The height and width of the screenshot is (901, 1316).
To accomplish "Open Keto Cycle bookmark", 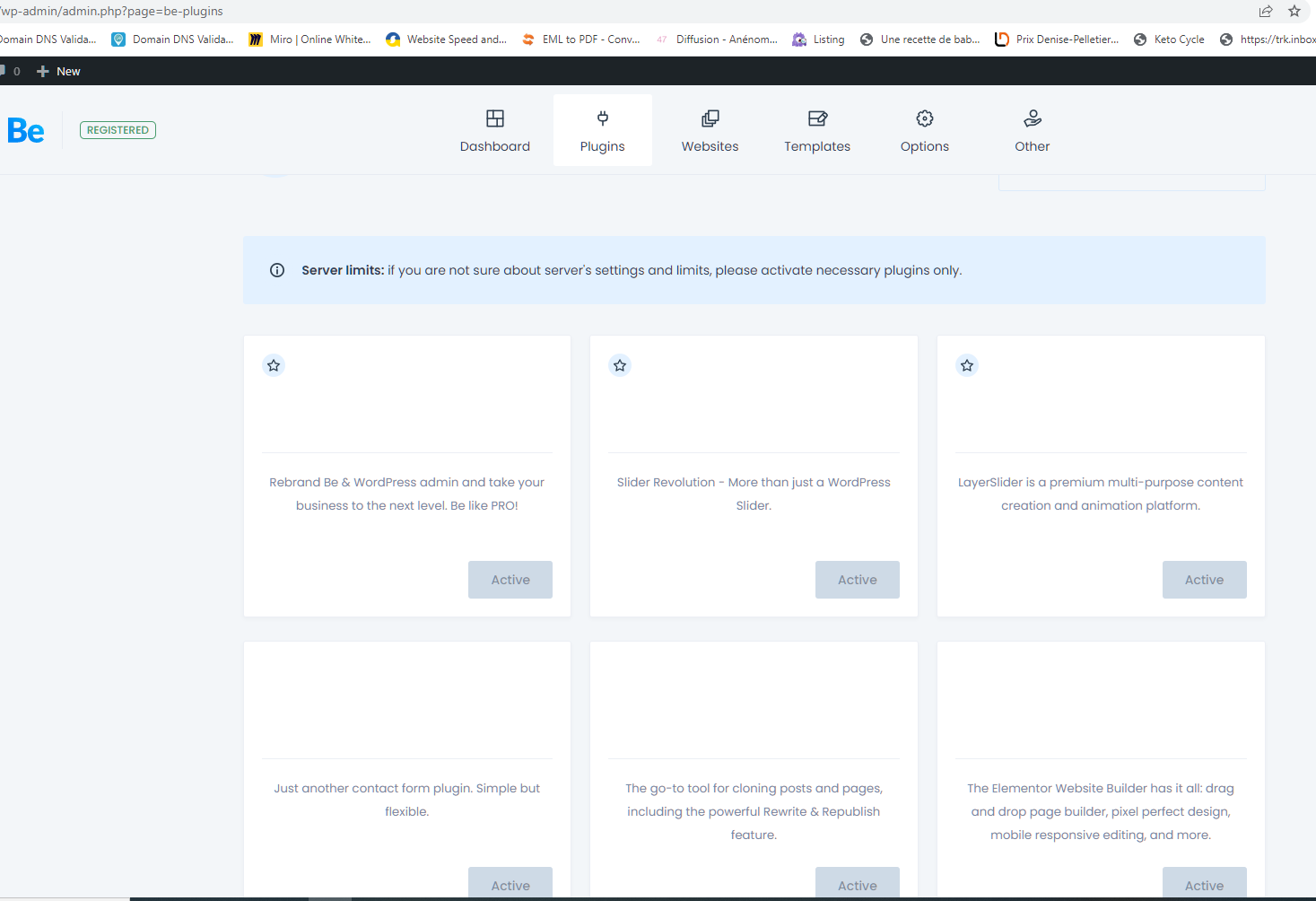I will pos(1169,39).
